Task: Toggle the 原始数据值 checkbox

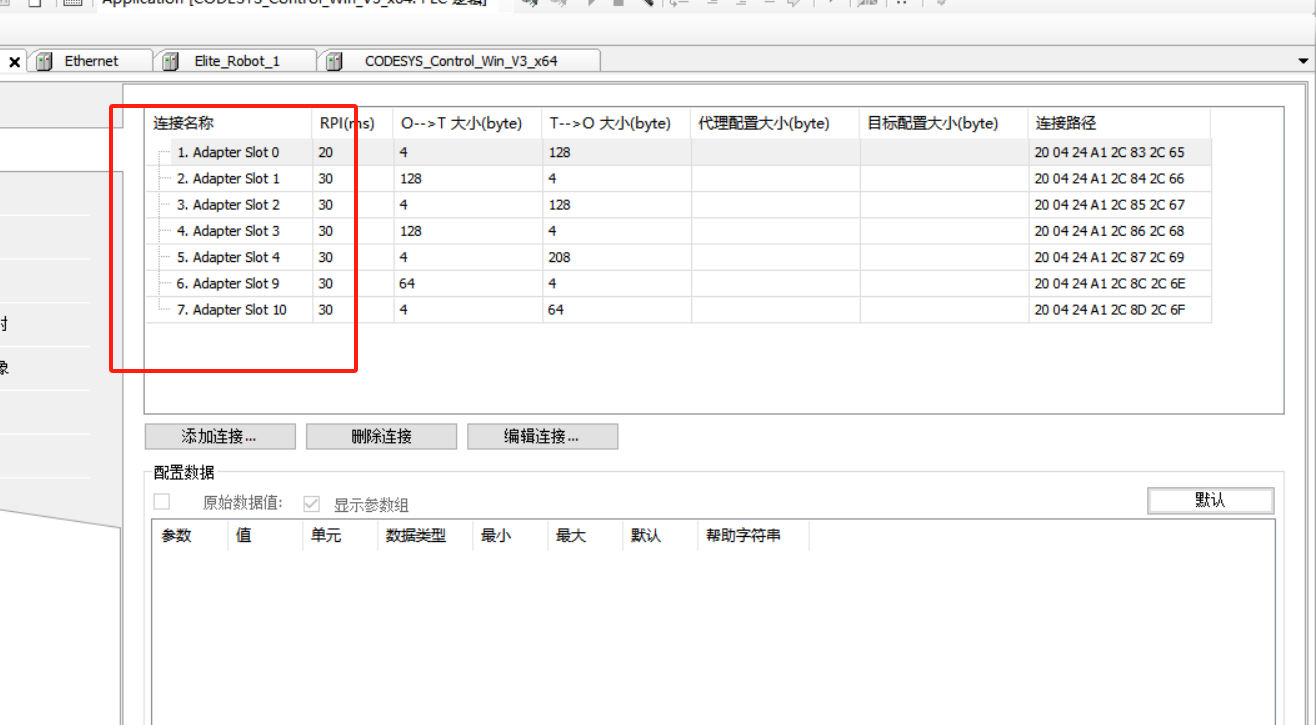Action: click(161, 502)
